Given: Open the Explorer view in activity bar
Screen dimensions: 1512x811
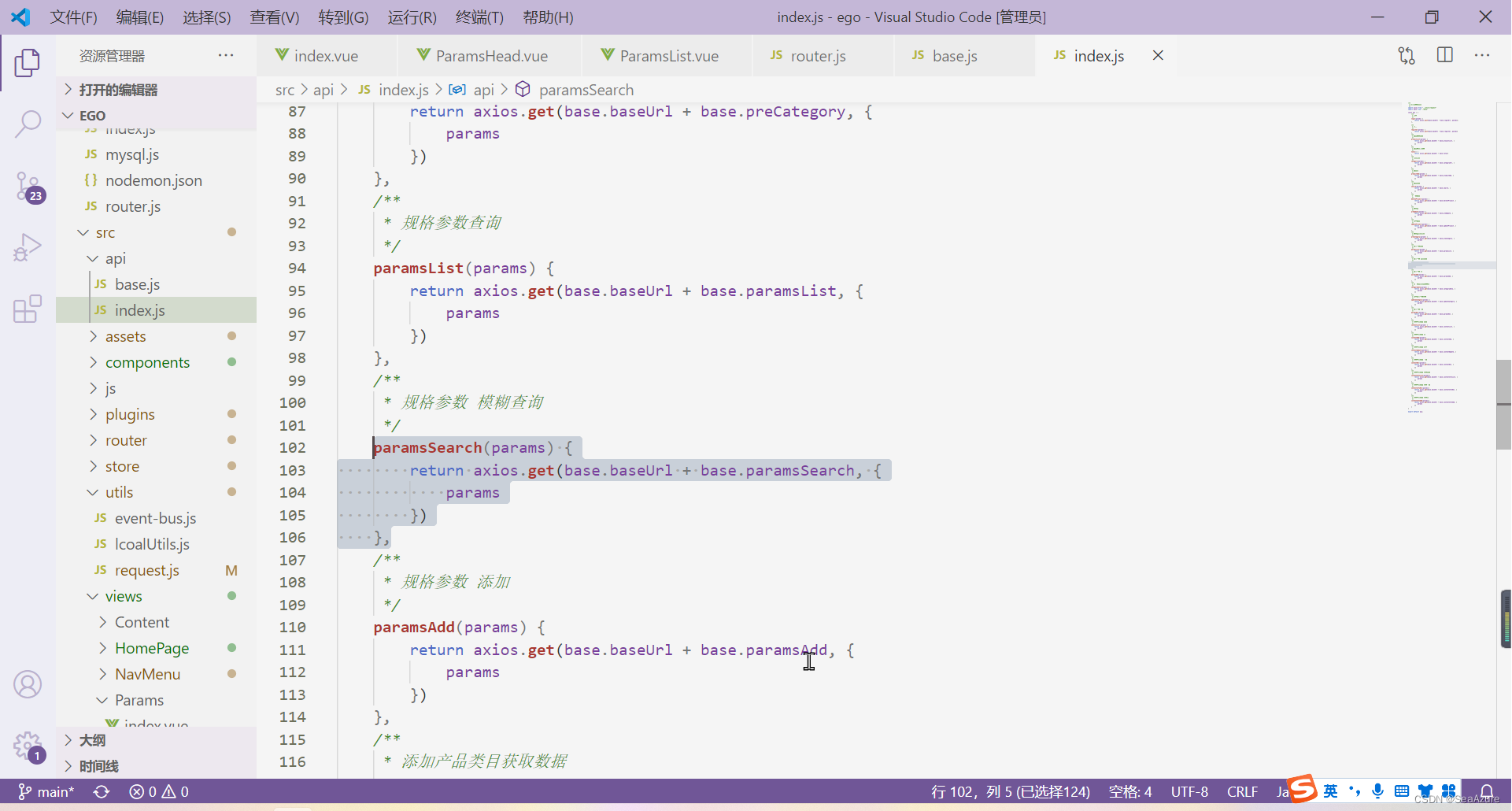Looking at the screenshot, I should click(28, 63).
